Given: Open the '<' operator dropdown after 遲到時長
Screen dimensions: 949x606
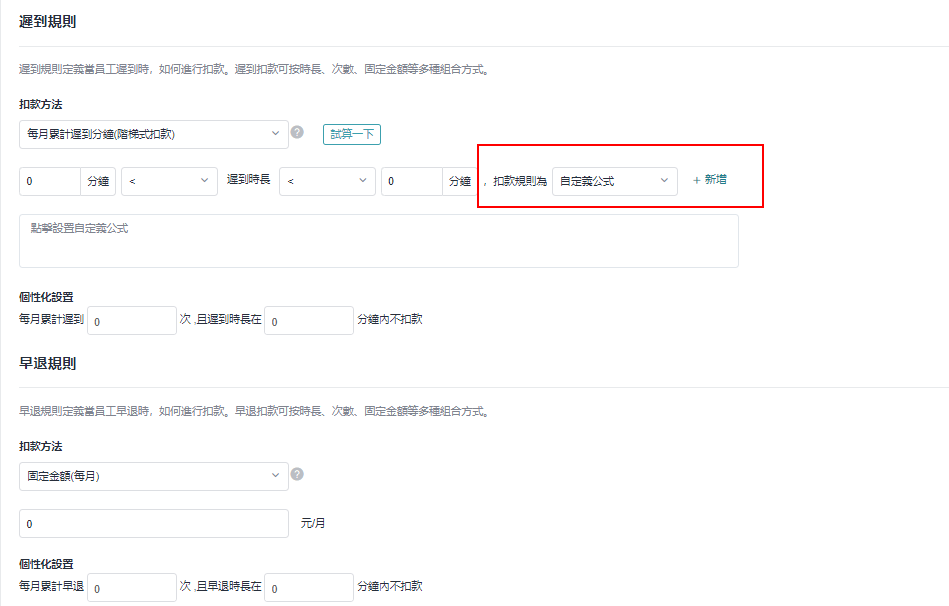Looking at the screenshot, I should [x=327, y=181].
